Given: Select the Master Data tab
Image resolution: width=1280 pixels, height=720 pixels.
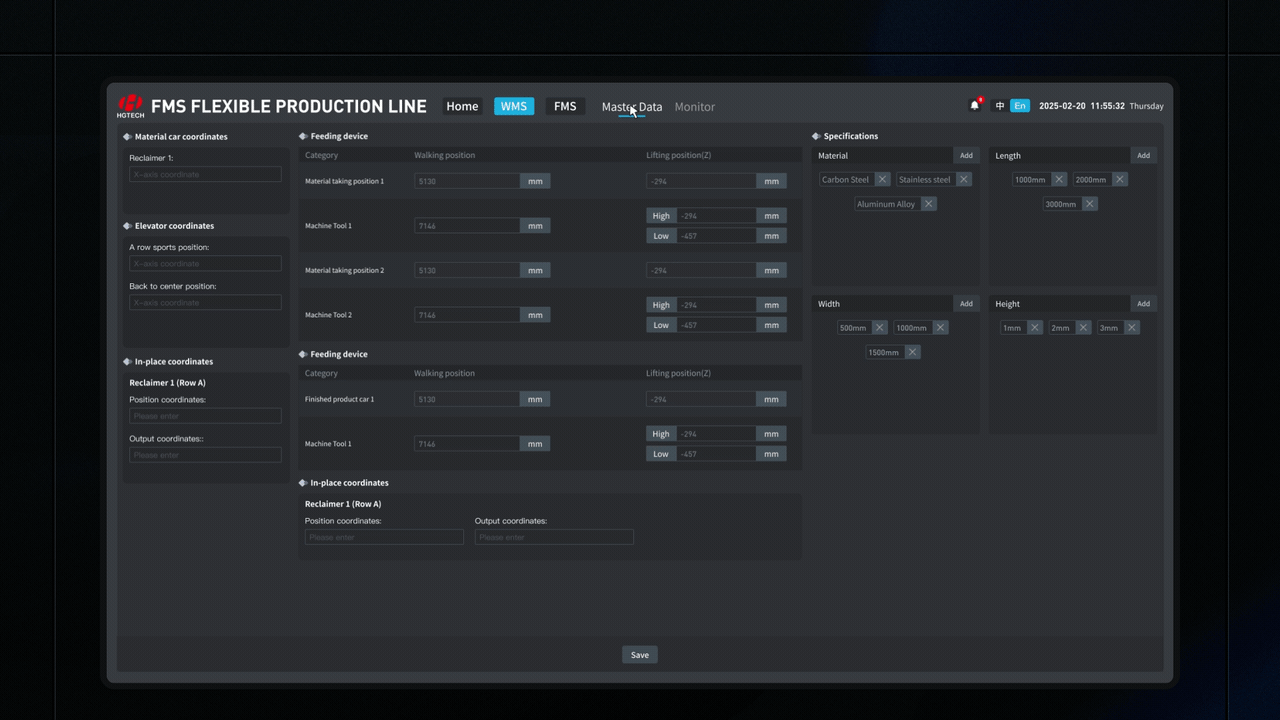Looking at the screenshot, I should (632, 107).
